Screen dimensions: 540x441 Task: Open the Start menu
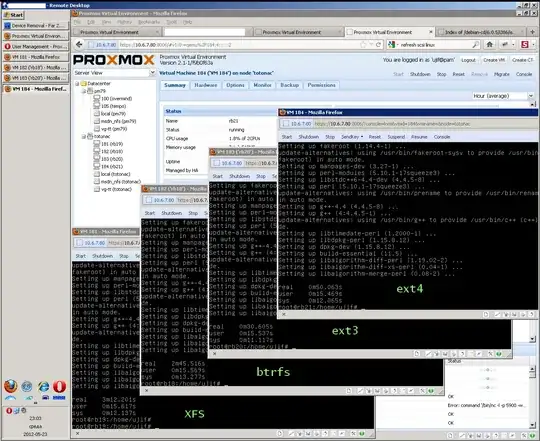[x=14, y=15]
